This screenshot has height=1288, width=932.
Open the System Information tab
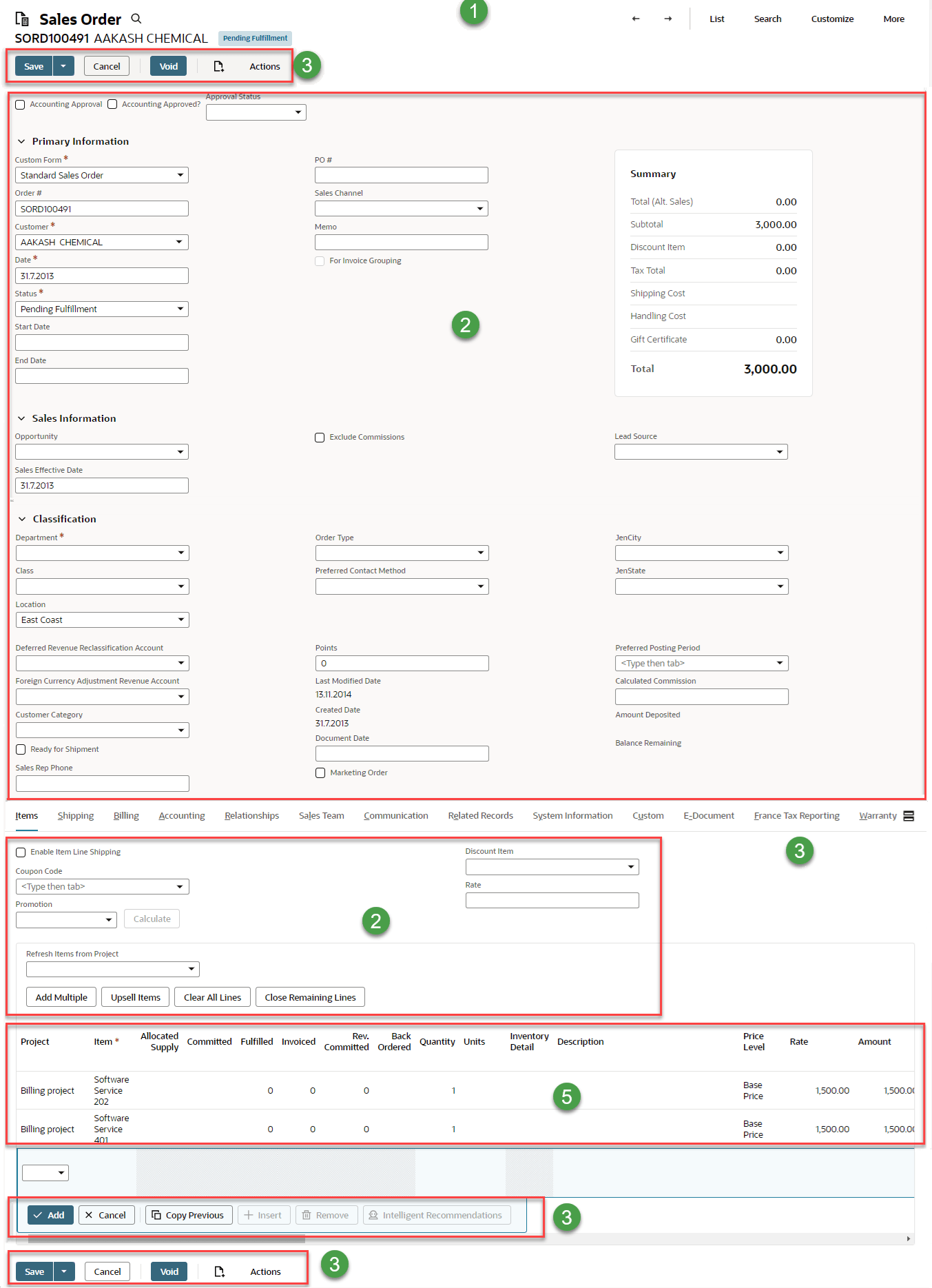[572, 816]
